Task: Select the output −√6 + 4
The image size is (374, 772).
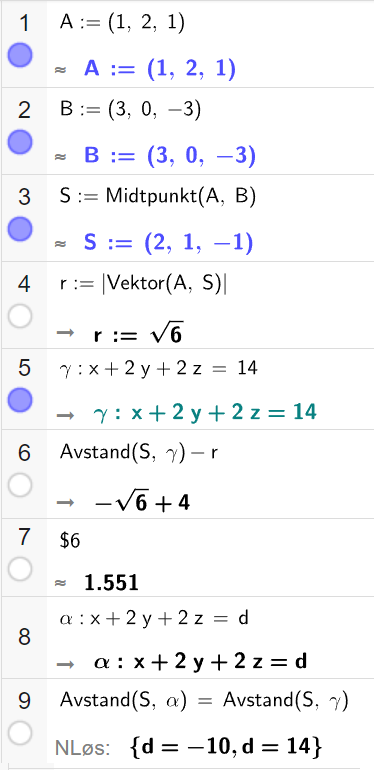Action: (x=142, y=503)
